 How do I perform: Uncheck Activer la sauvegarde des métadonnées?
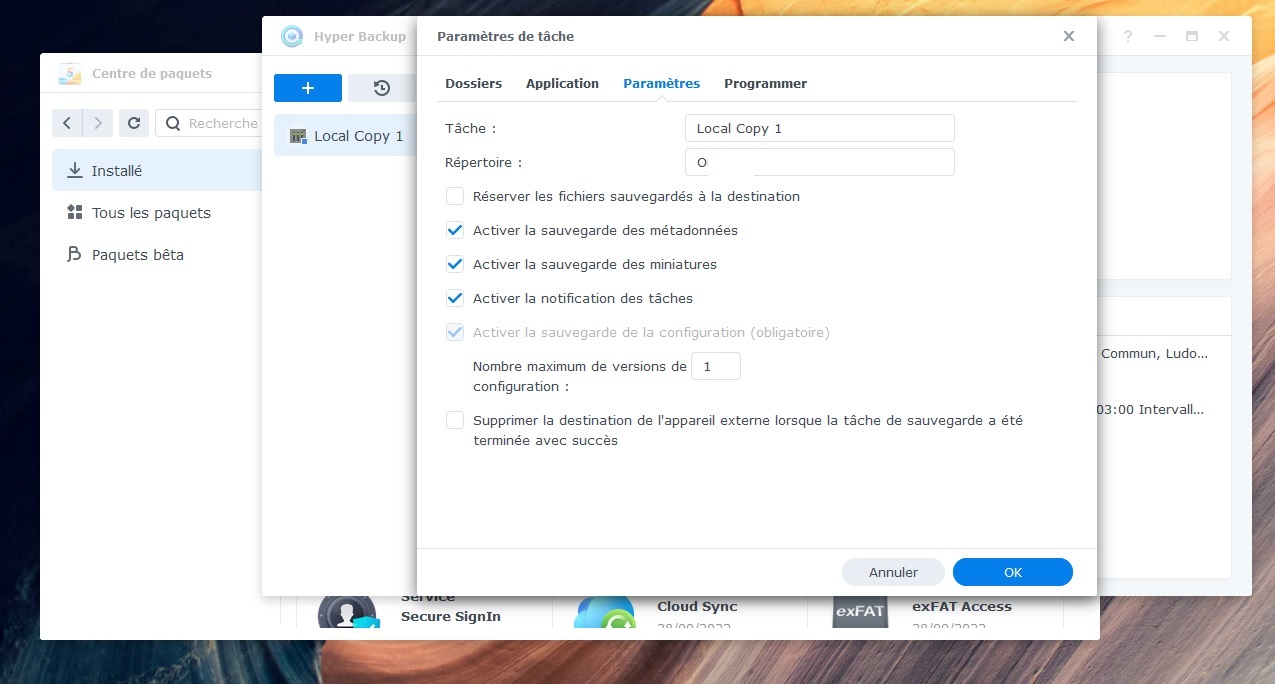(x=455, y=230)
